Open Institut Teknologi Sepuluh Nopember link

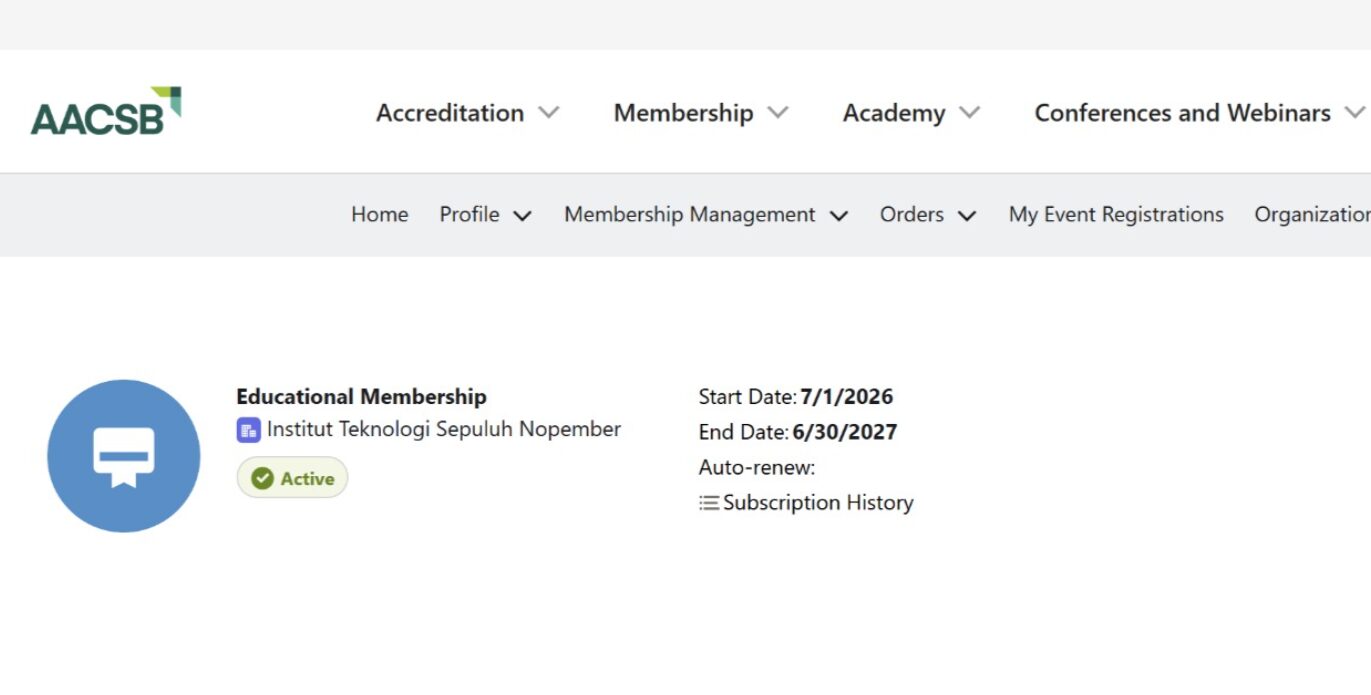pos(444,430)
